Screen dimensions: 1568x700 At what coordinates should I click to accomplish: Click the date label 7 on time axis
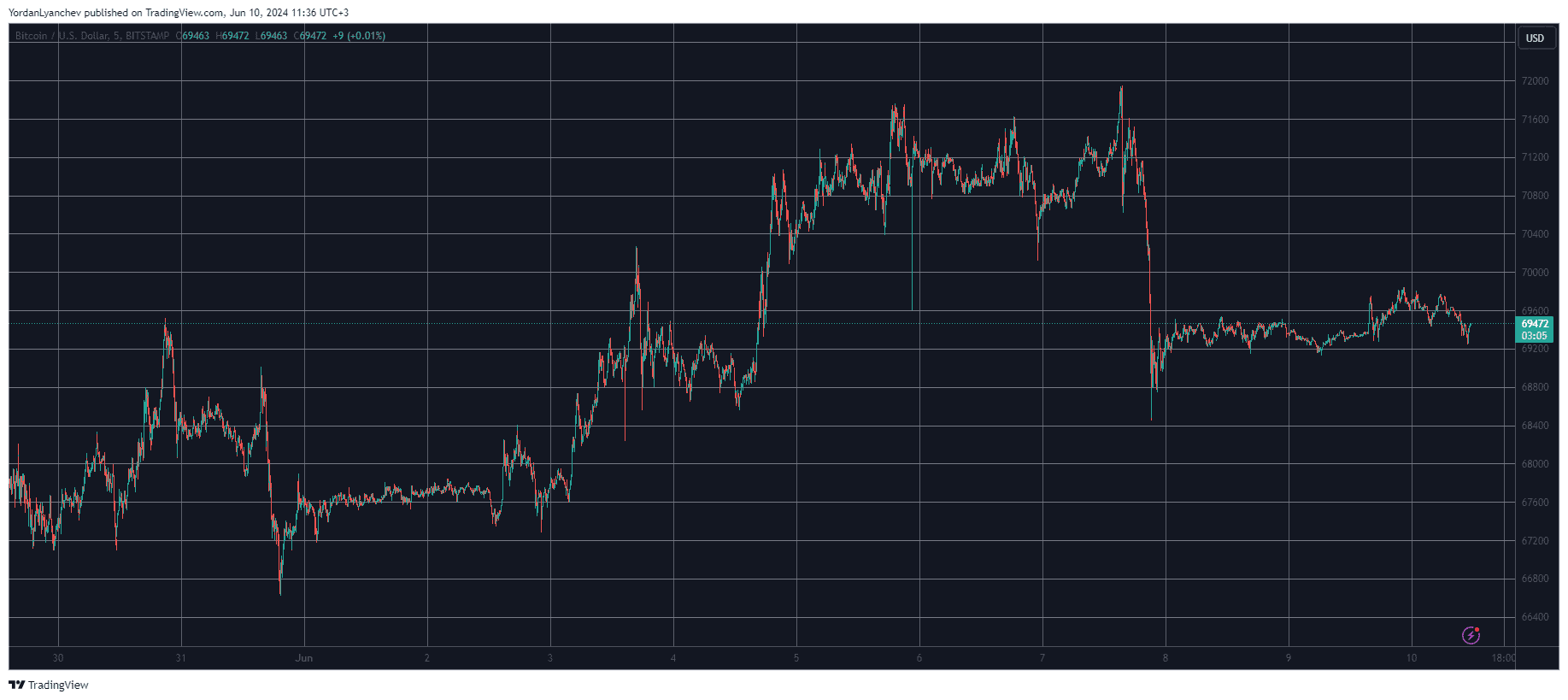tap(1042, 658)
